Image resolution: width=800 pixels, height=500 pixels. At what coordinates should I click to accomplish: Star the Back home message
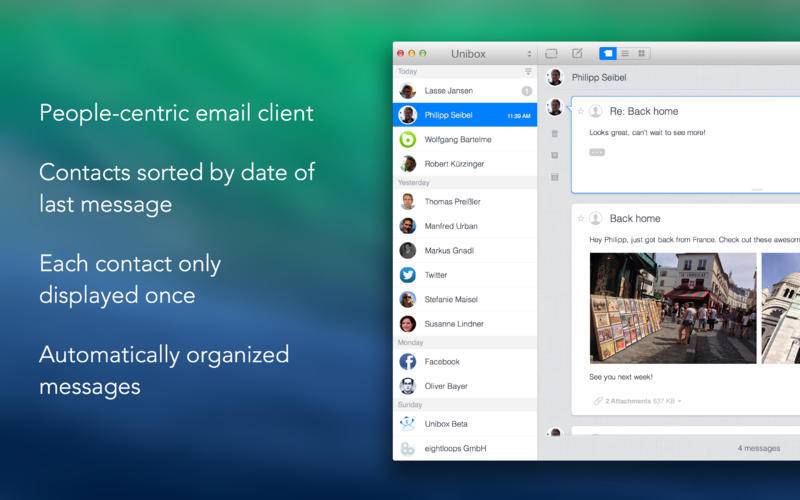click(x=580, y=218)
